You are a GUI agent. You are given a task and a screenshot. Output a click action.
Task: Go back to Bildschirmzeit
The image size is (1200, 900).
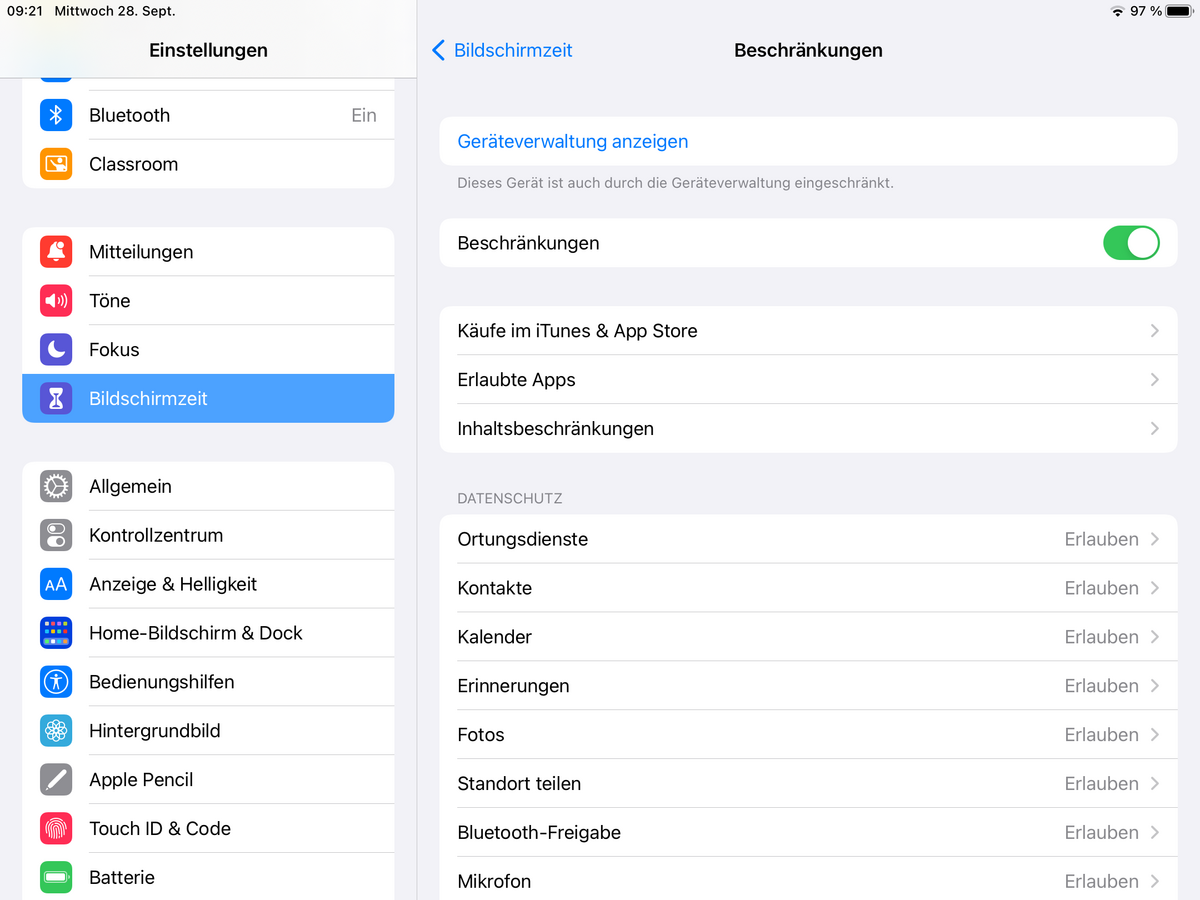(502, 50)
